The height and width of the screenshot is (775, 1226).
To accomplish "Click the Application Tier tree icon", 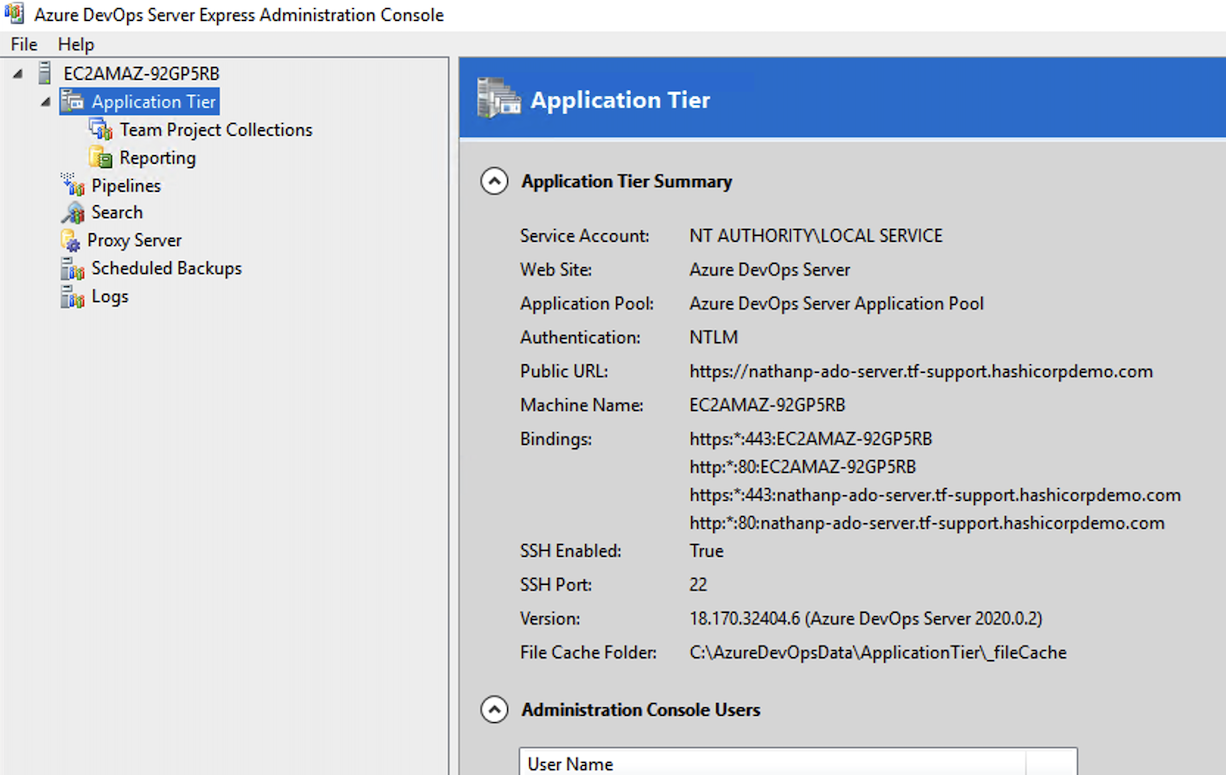I will [x=73, y=102].
